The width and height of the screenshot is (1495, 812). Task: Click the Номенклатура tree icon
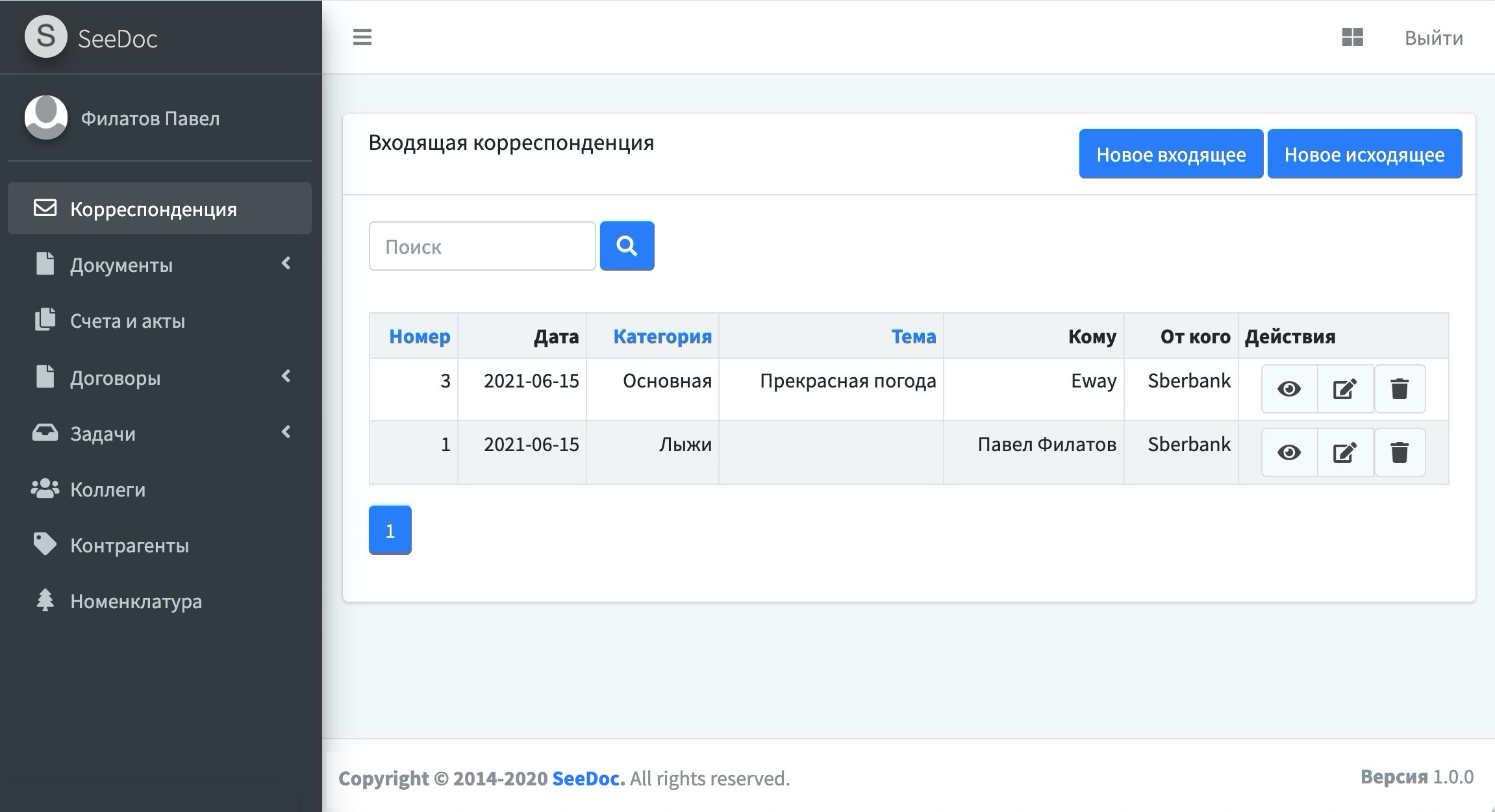(x=45, y=600)
